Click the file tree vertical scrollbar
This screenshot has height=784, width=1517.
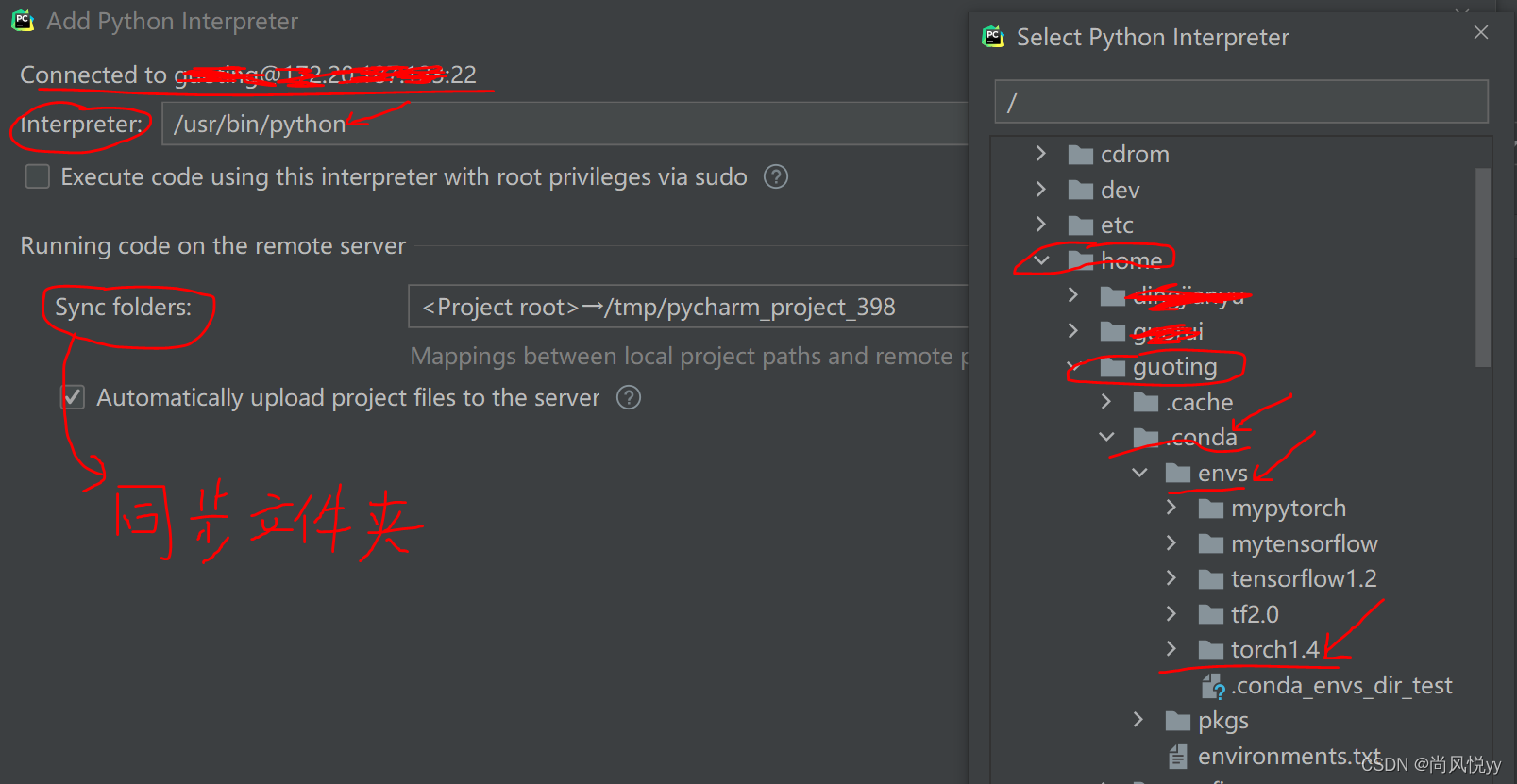[x=1482, y=267]
